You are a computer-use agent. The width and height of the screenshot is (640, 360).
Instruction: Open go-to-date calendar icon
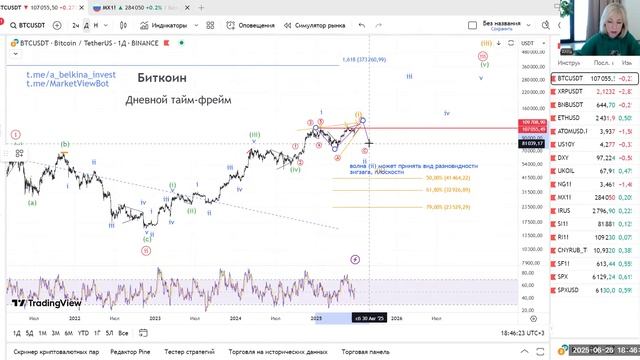143,333
